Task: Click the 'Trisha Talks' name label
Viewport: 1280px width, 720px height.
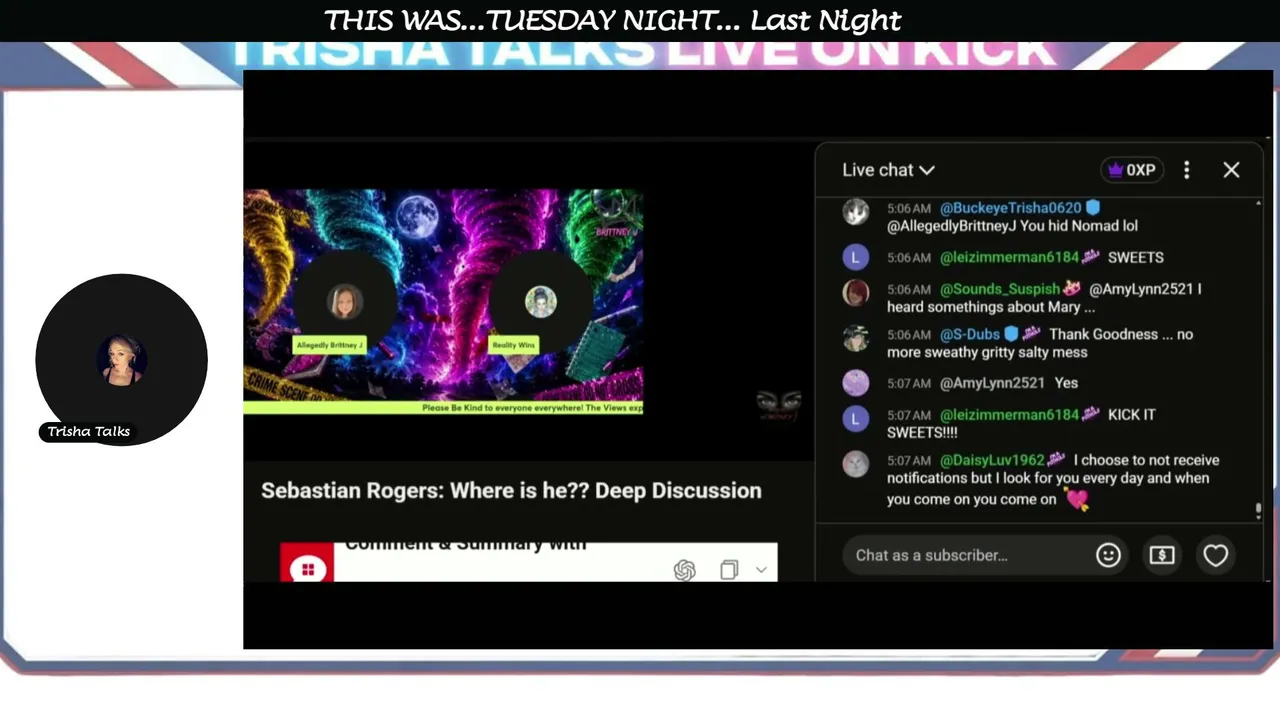Action: pyautogui.click(x=89, y=432)
